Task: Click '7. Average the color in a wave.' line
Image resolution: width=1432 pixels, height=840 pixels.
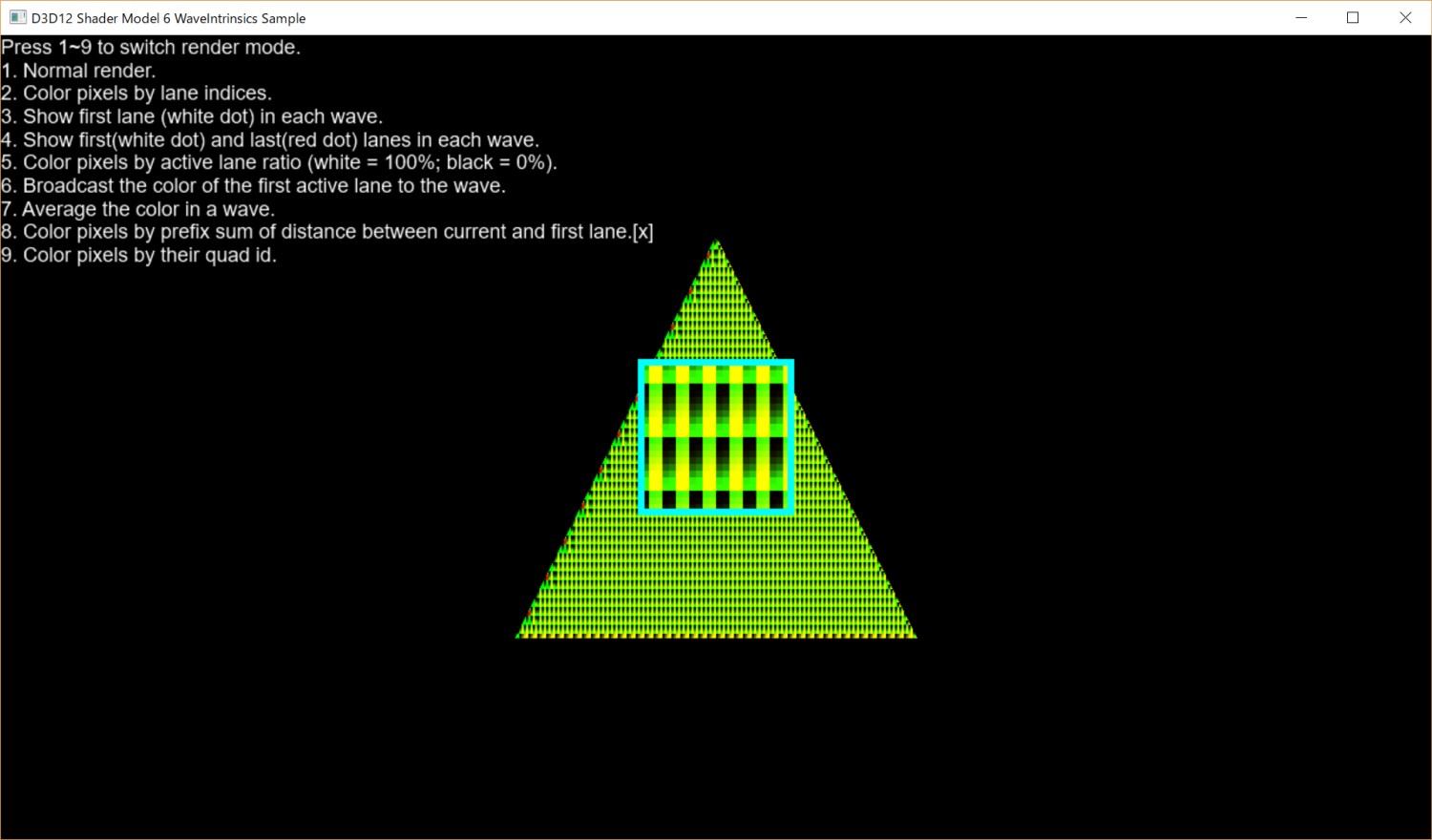Action: click(x=137, y=209)
